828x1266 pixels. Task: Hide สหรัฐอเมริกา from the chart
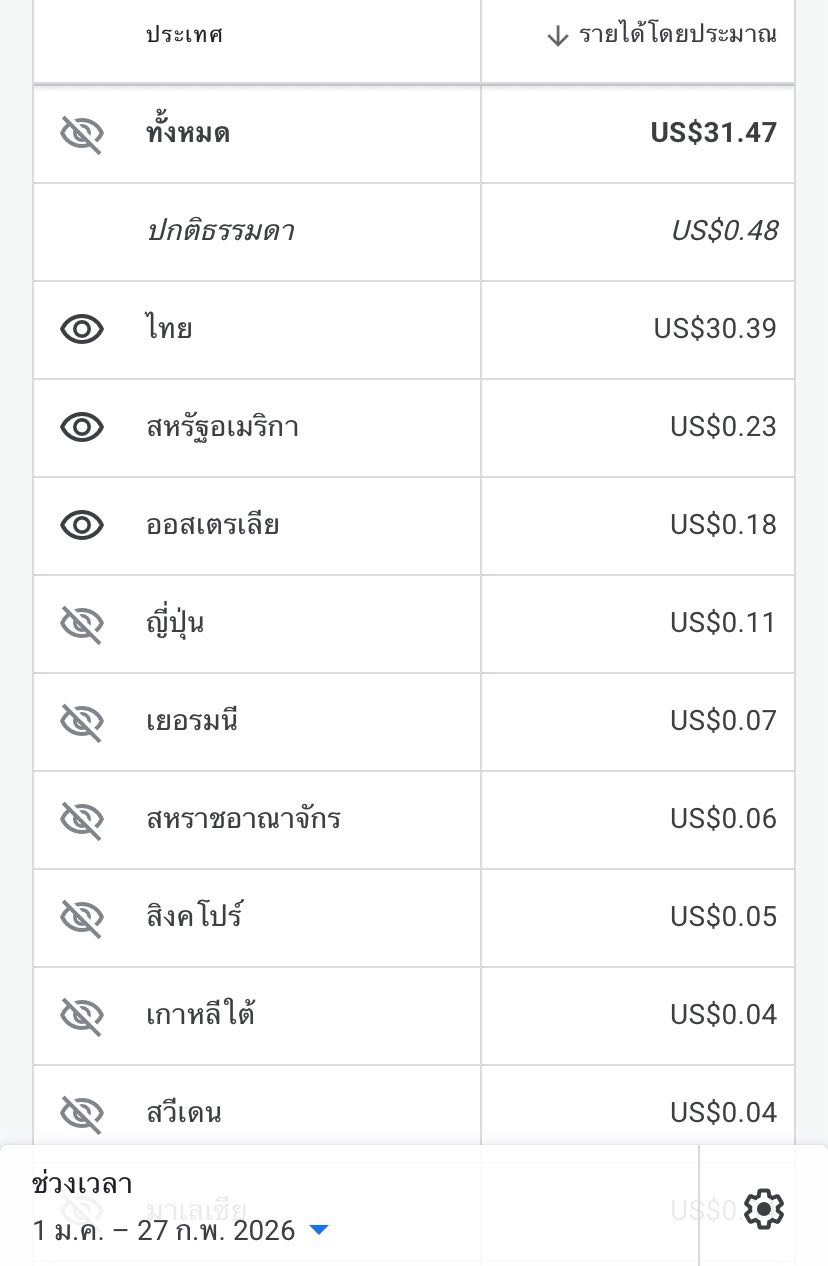[82, 427]
